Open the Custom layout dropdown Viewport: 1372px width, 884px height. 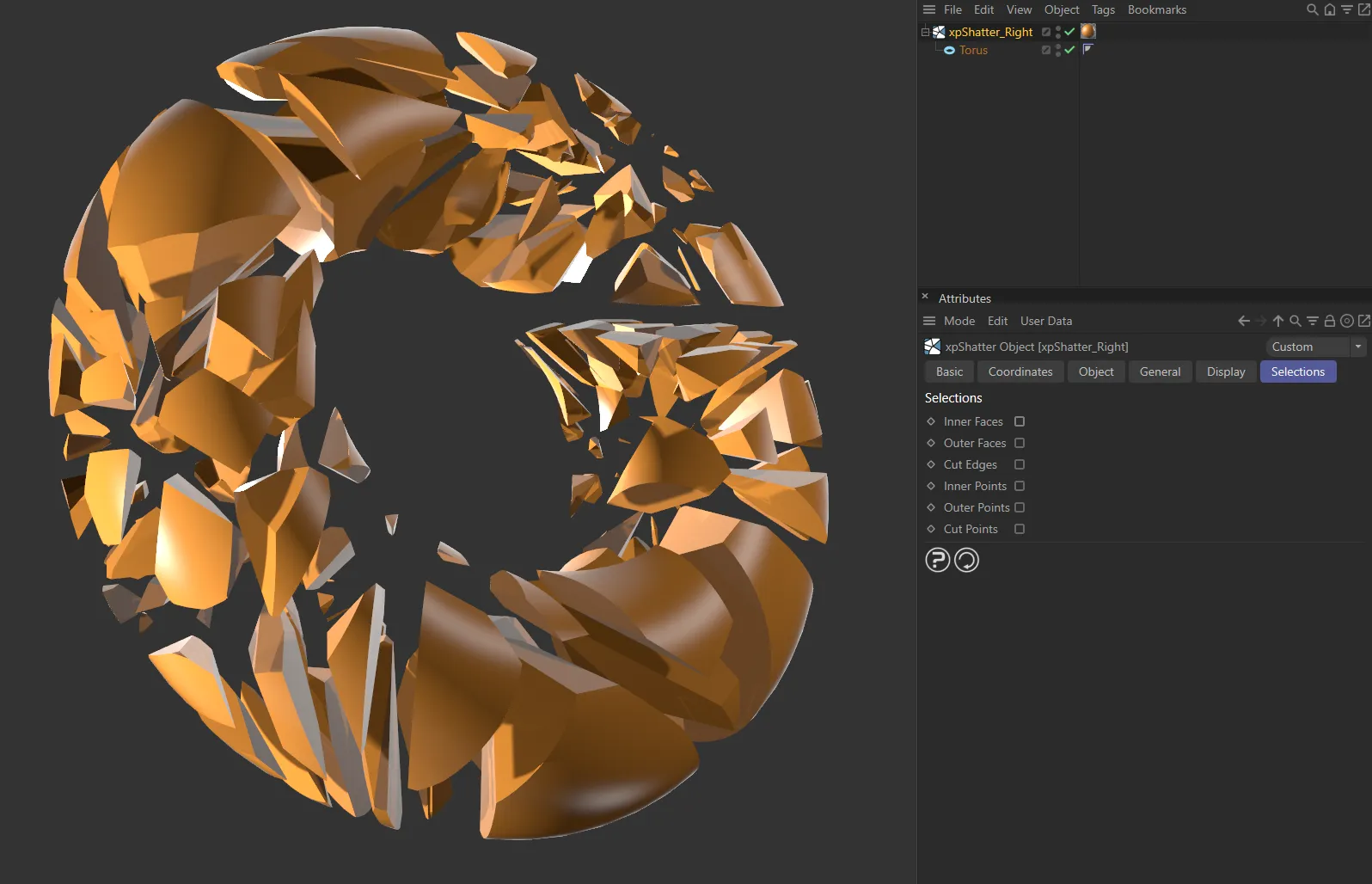1314,347
